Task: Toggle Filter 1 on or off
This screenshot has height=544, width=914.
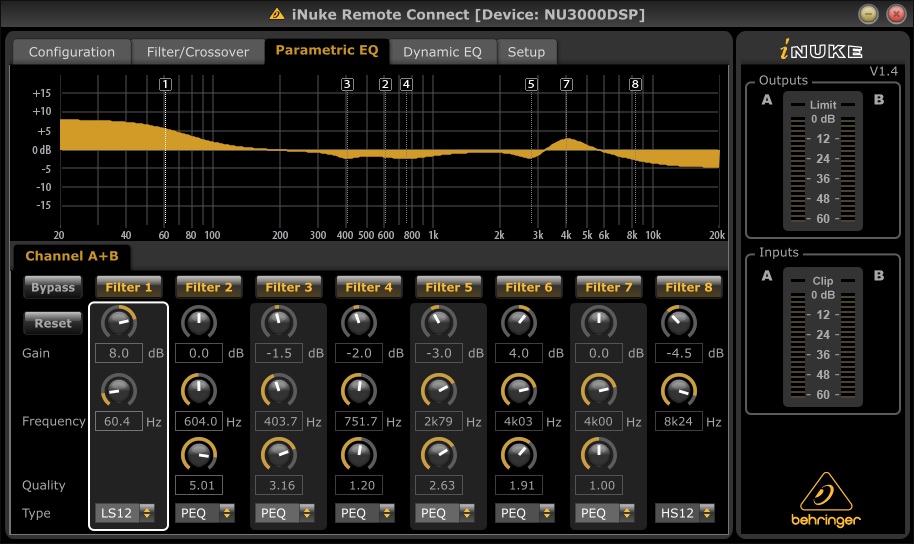Action: pos(128,287)
